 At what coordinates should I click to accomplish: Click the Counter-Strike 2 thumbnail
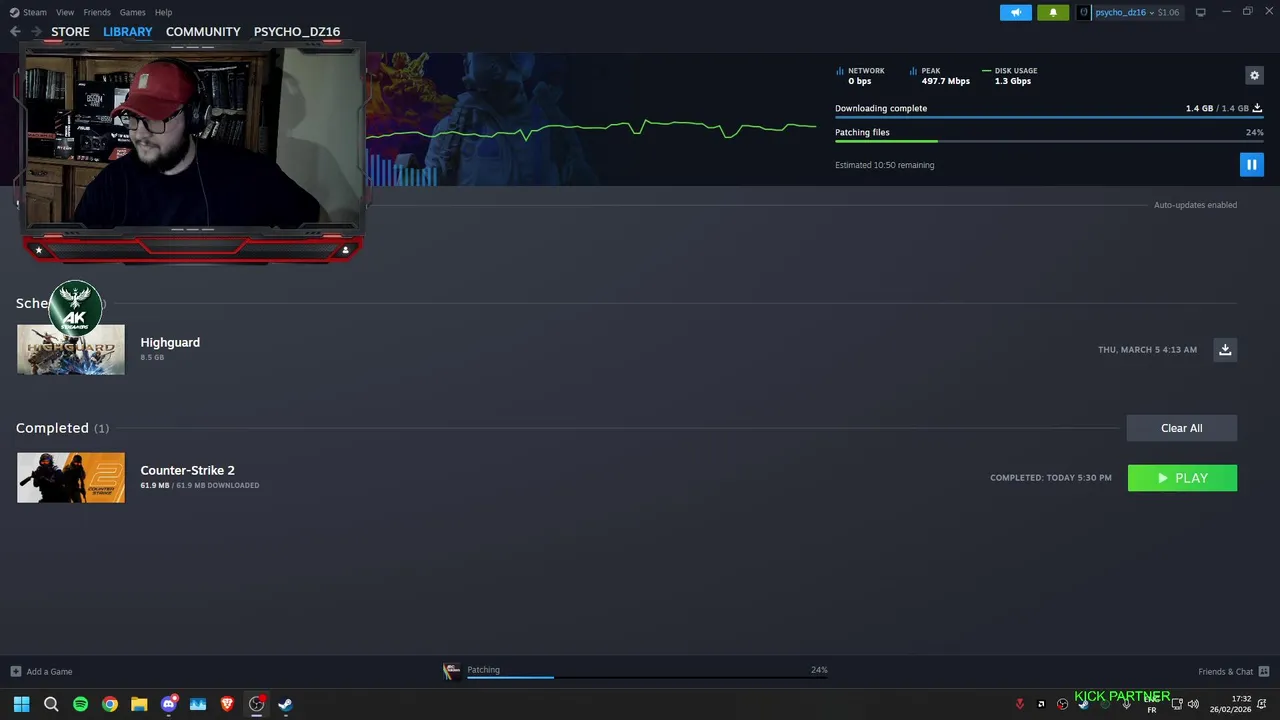[x=71, y=478]
